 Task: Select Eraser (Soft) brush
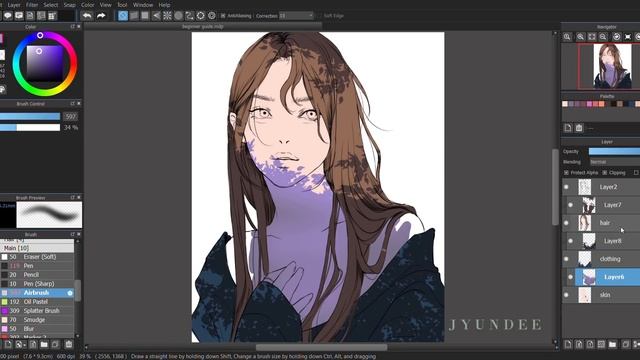click(x=37, y=257)
